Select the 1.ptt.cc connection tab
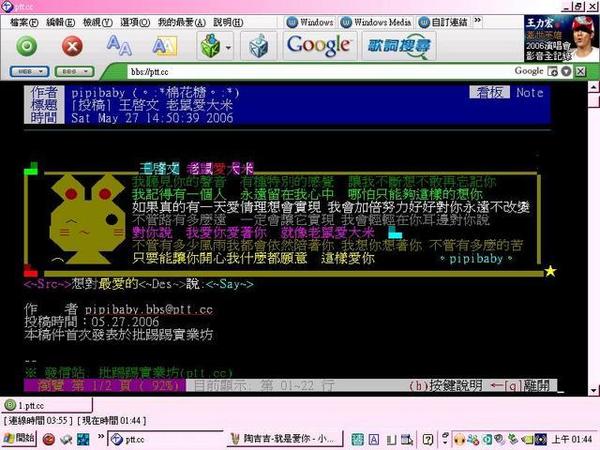Viewport: 600px width, 450px height. pyautogui.click(x=47, y=405)
